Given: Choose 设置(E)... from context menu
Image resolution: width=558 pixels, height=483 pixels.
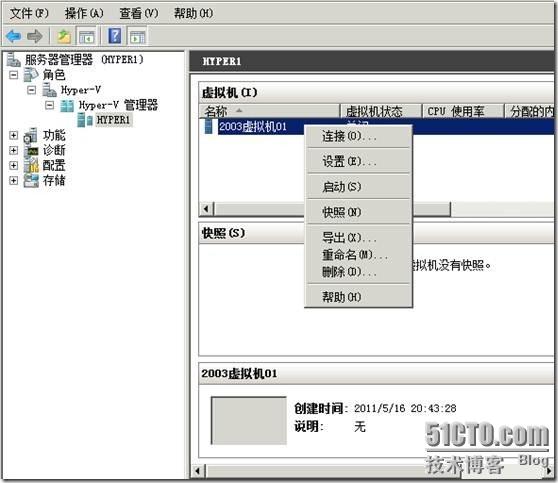Looking at the screenshot, I should pyautogui.click(x=358, y=162).
